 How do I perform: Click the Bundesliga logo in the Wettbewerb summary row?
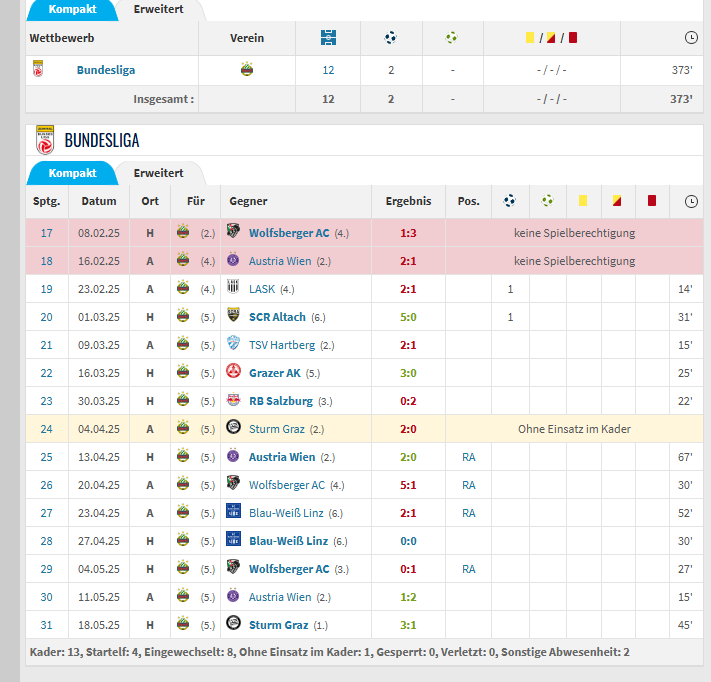click(x=39, y=70)
